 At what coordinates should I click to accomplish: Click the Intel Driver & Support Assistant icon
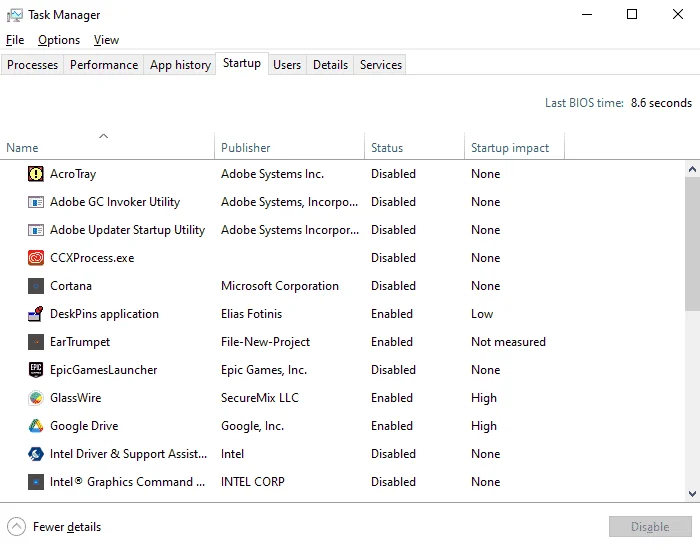point(36,454)
